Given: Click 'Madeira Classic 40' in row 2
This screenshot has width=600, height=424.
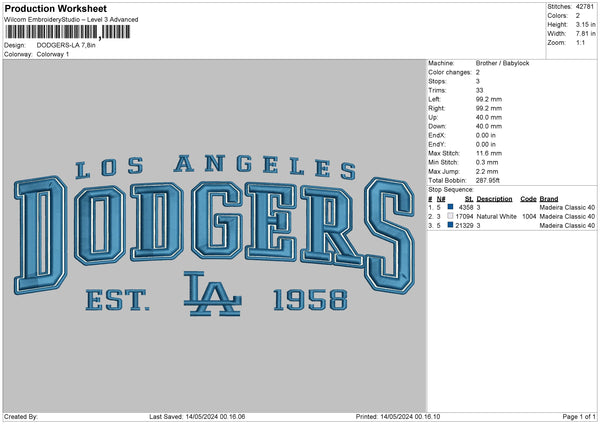Looking at the screenshot, I should (567, 217).
